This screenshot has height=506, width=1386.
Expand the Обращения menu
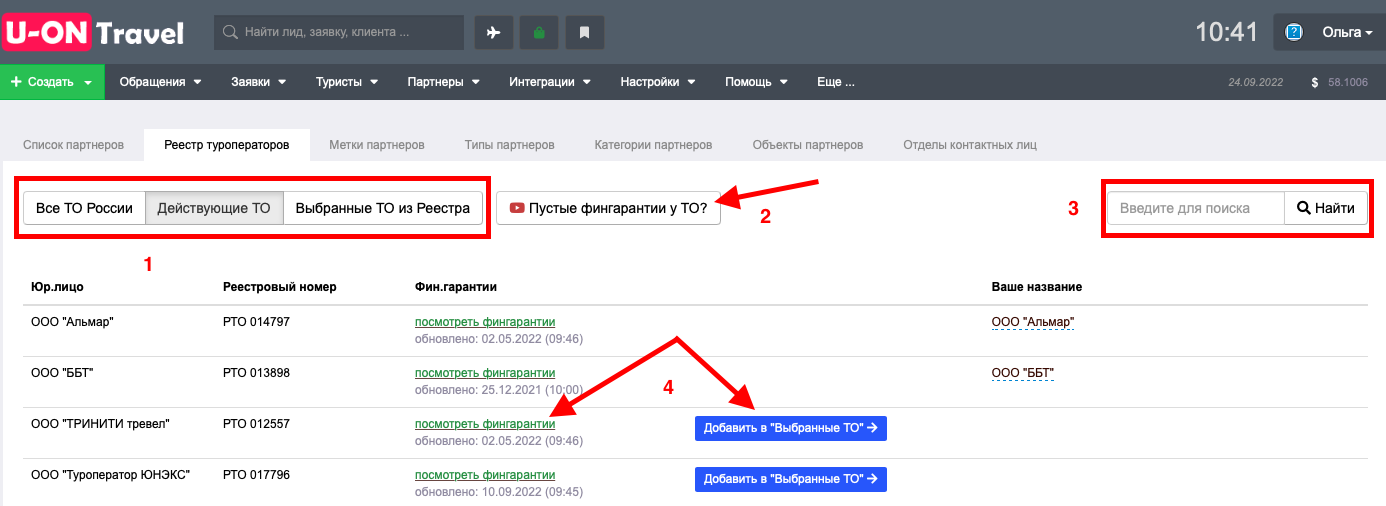160,82
